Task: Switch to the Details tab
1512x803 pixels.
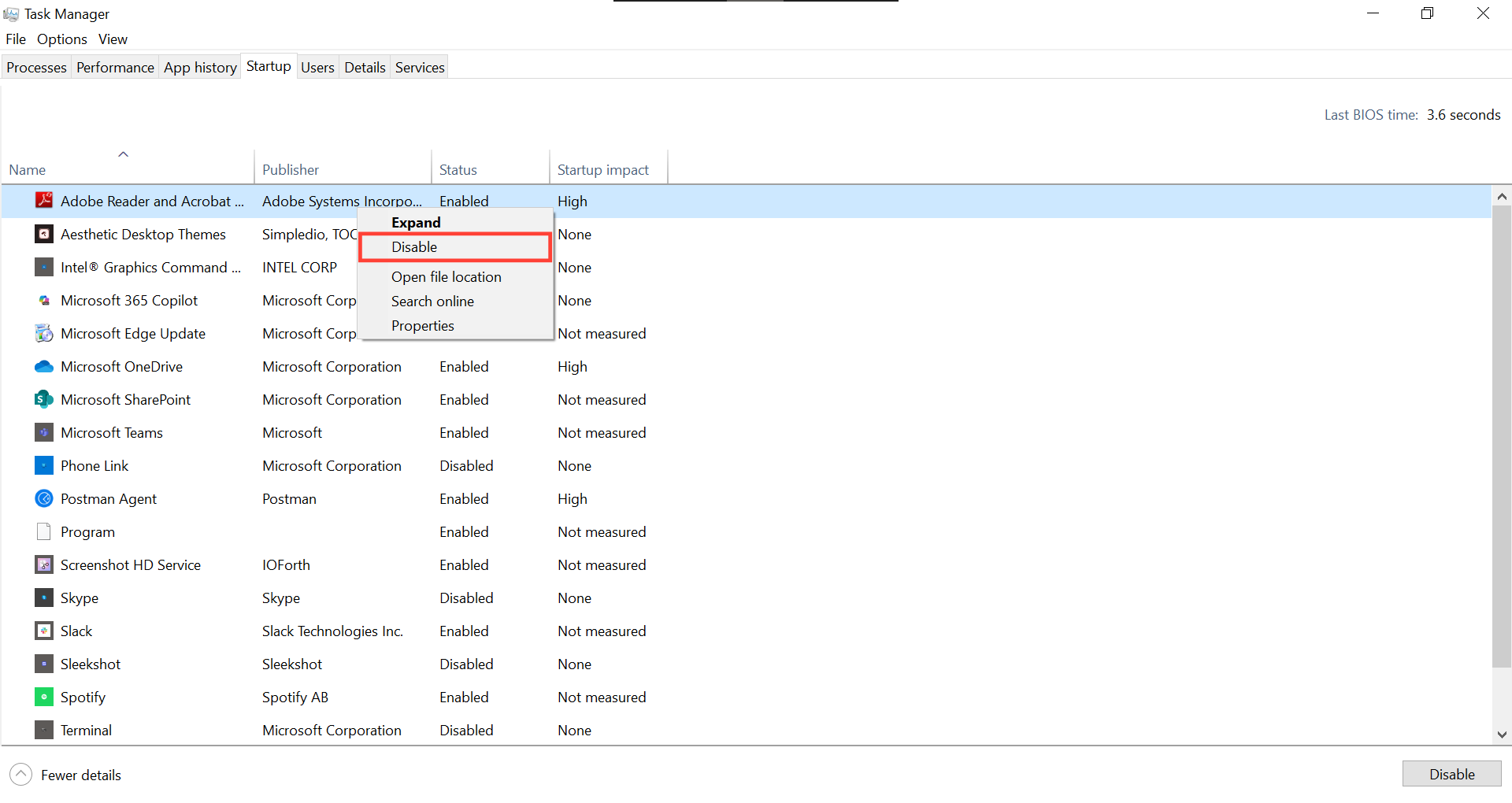Action: 365,68
